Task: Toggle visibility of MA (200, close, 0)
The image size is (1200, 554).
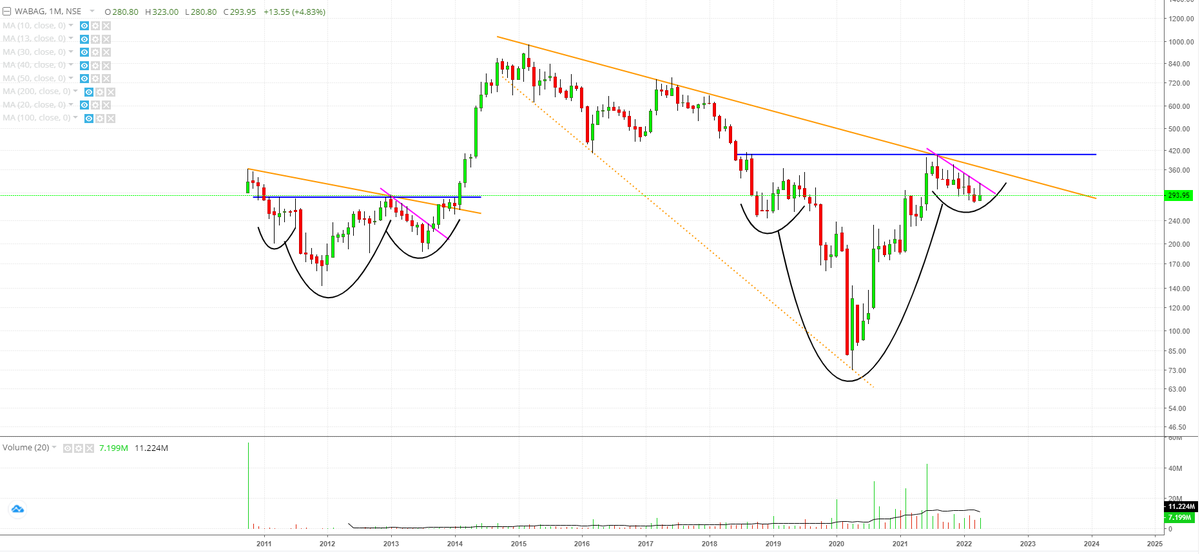Action: coord(88,92)
